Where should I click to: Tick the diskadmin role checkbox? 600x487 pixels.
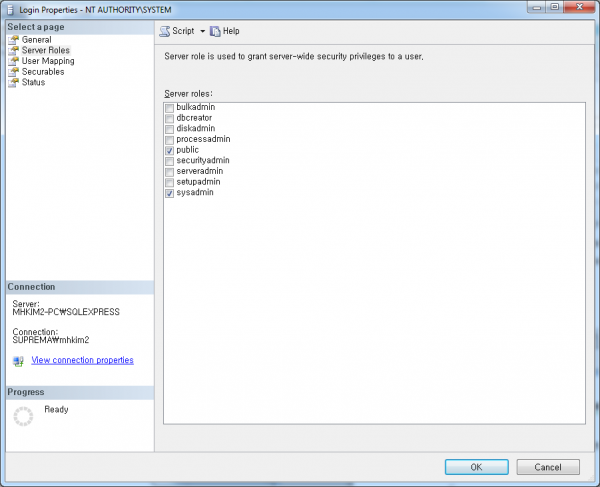point(168,129)
